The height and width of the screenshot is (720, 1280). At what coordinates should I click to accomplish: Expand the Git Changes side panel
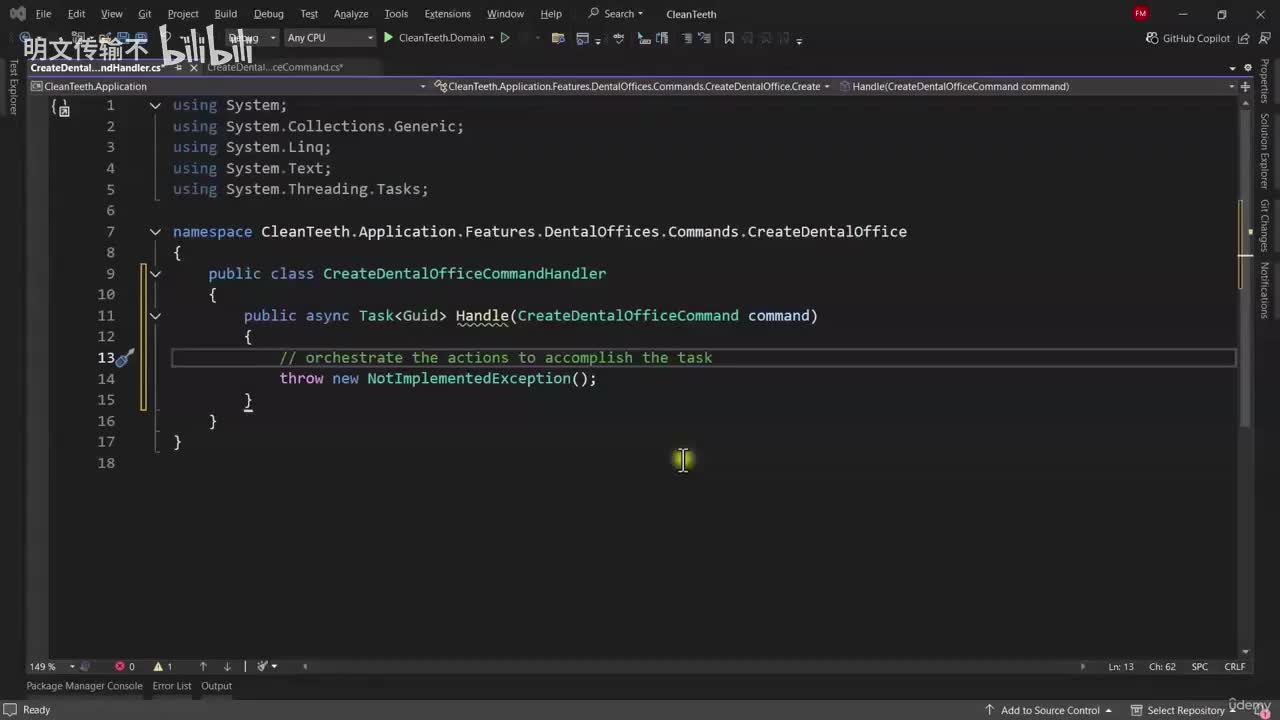point(1264,225)
